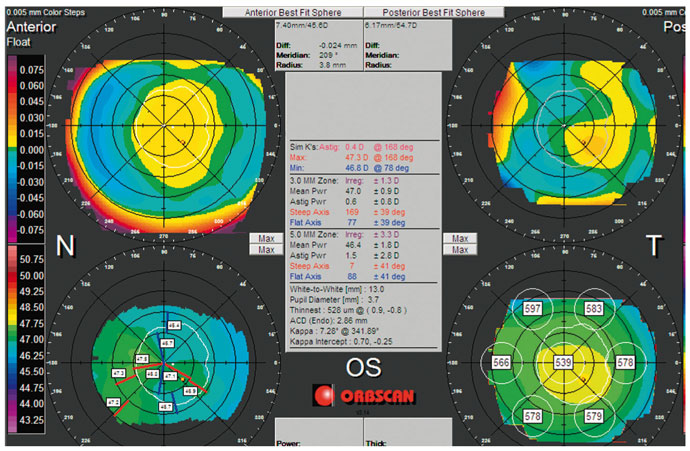Select the Anterior Best Fit Sphere header
Viewport: 690px width, 451px height.
point(309,12)
